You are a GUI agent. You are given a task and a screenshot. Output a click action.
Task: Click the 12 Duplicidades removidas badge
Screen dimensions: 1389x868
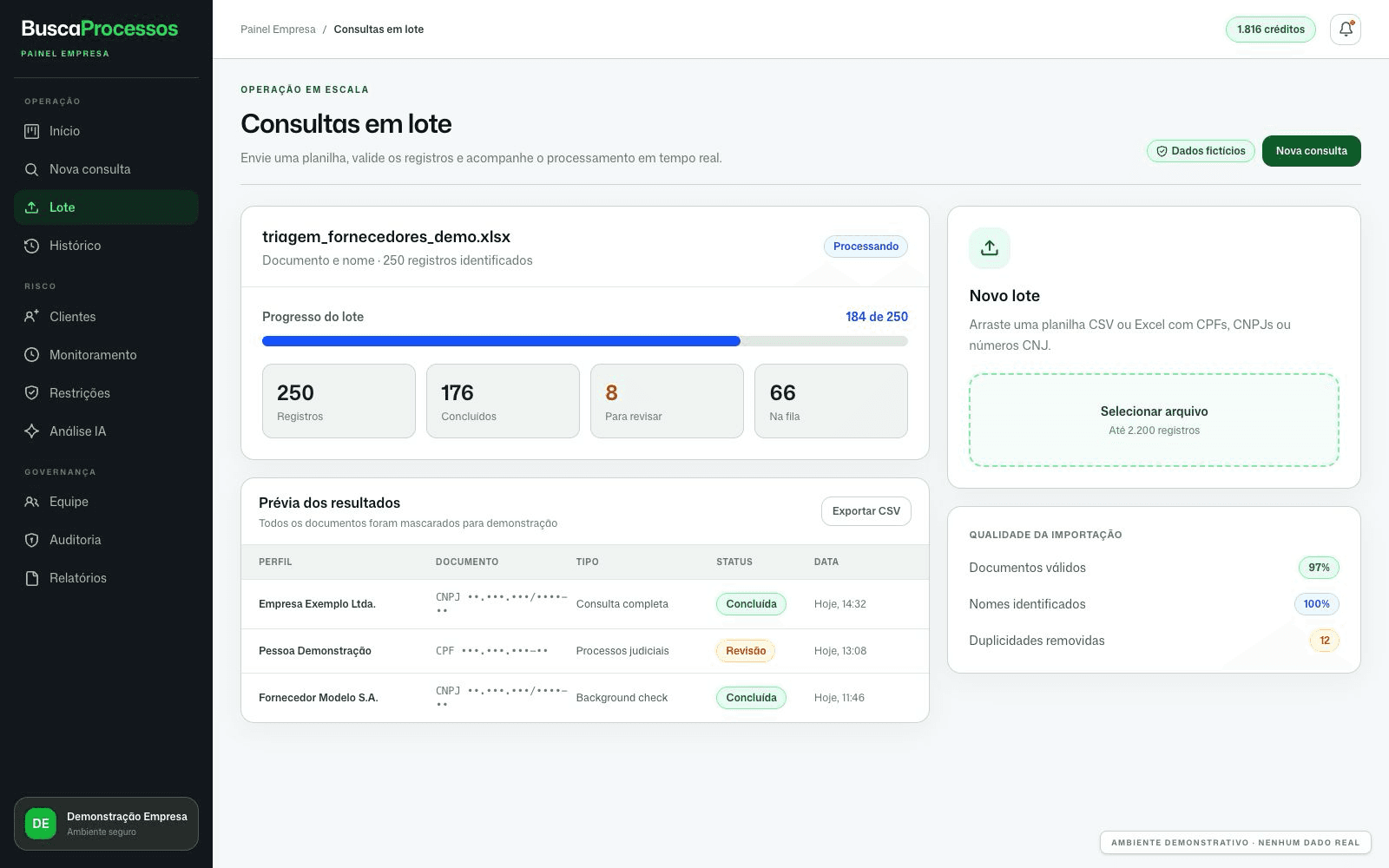[1324, 641]
